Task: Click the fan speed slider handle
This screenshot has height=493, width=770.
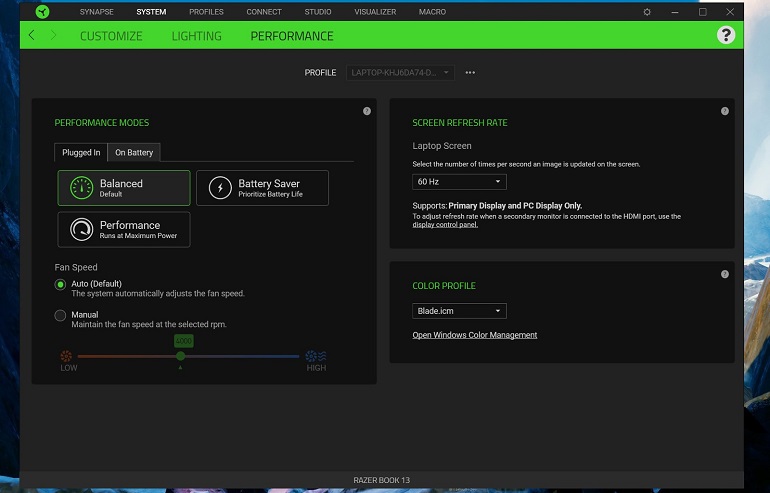Action: point(181,356)
